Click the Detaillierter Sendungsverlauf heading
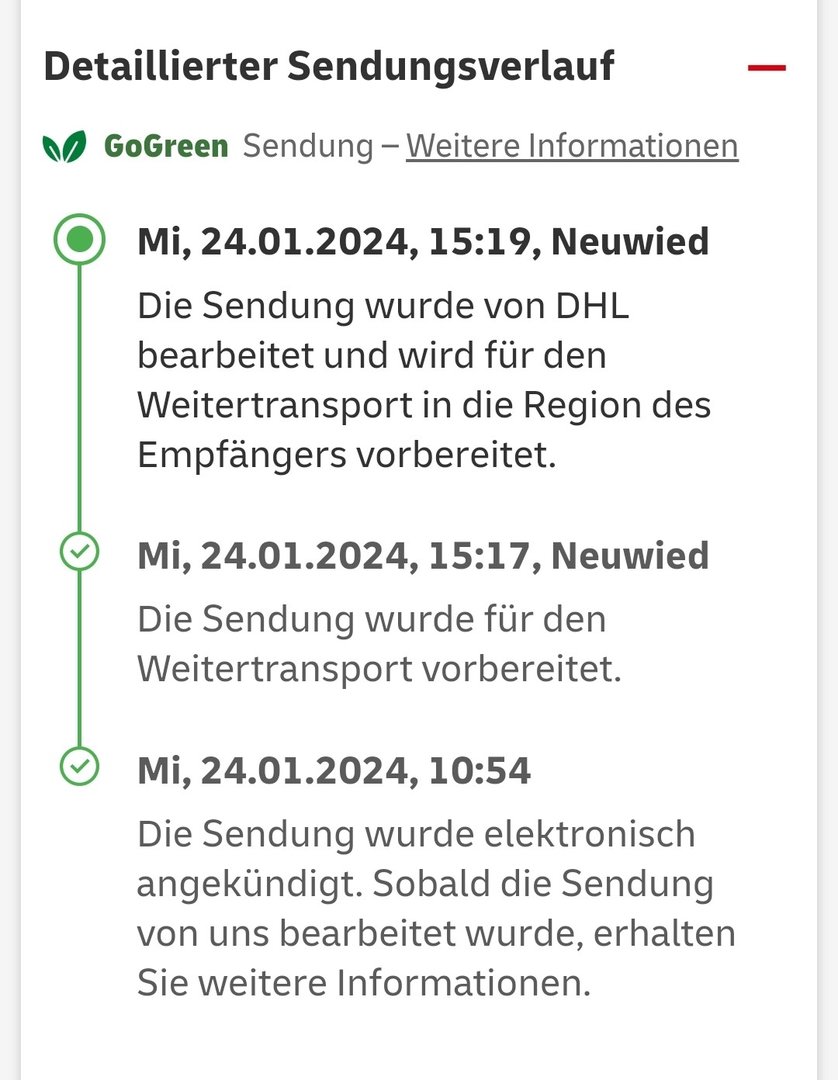838x1080 pixels. coord(329,66)
